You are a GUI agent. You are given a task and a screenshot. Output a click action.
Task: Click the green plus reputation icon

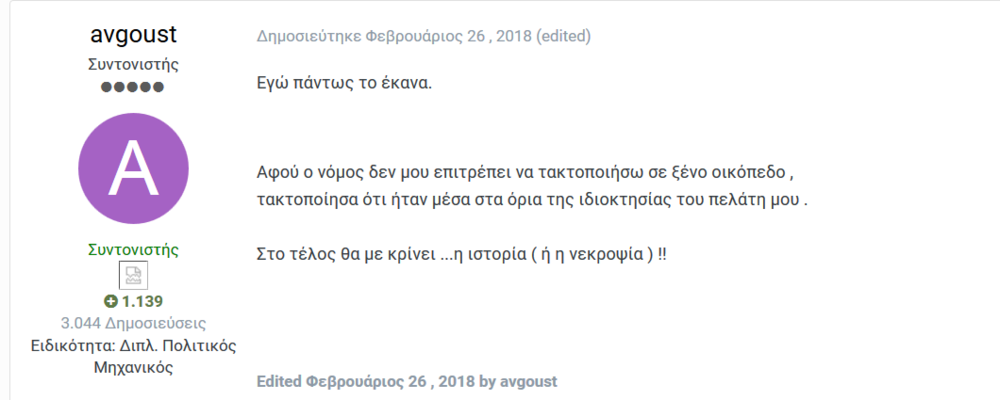(x=111, y=301)
